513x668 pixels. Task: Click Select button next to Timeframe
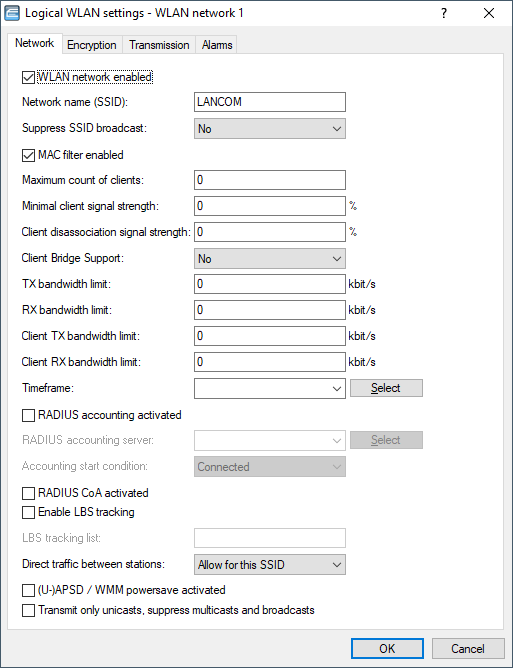coord(386,388)
